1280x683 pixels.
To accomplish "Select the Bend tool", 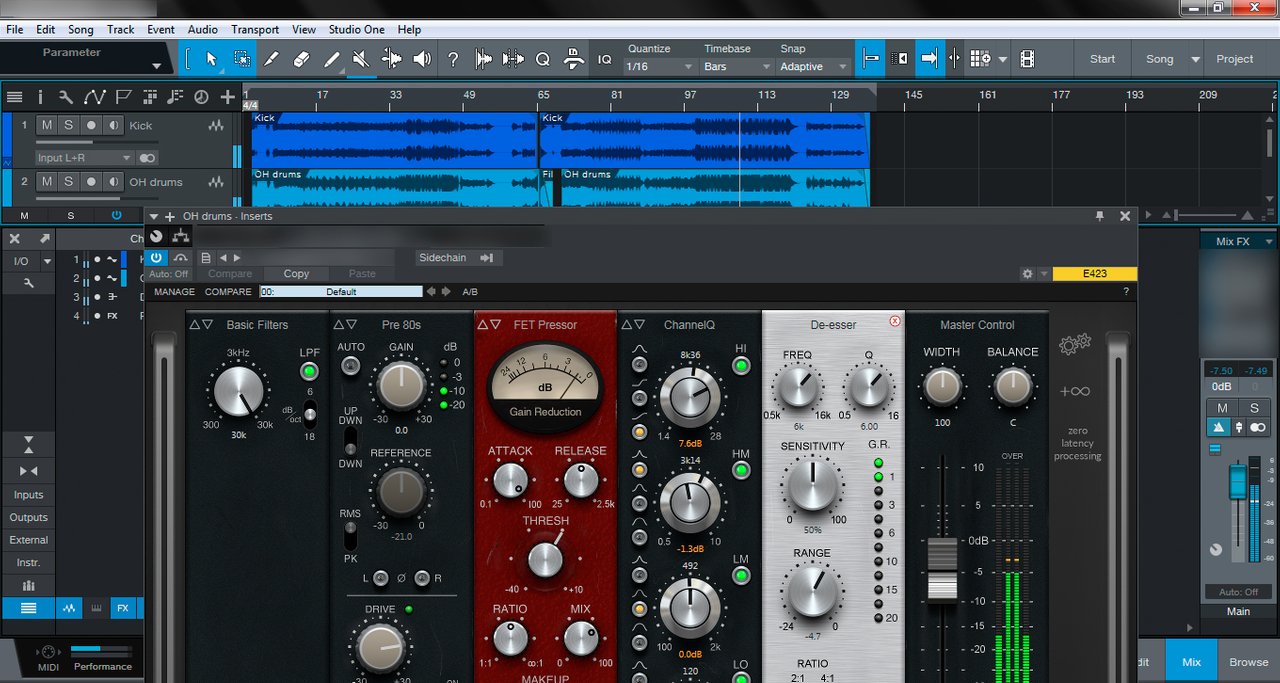I will point(392,59).
